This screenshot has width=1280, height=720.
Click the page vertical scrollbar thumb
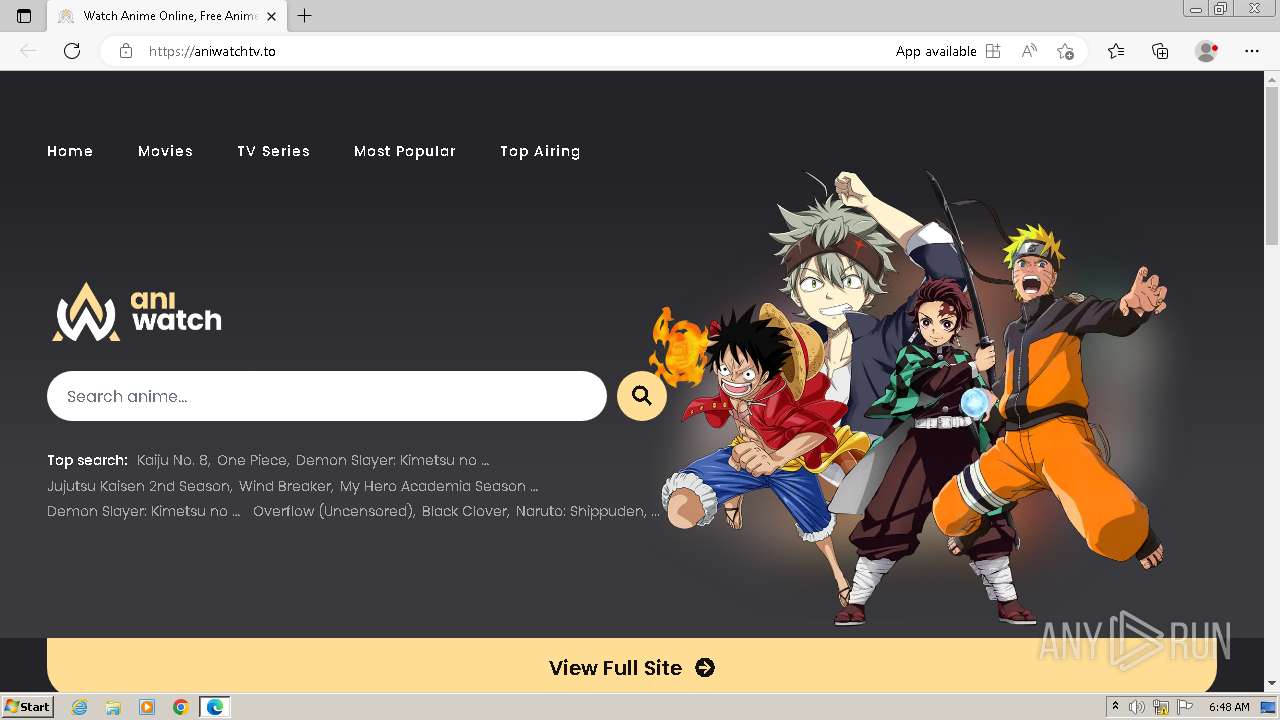[x=1272, y=165]
